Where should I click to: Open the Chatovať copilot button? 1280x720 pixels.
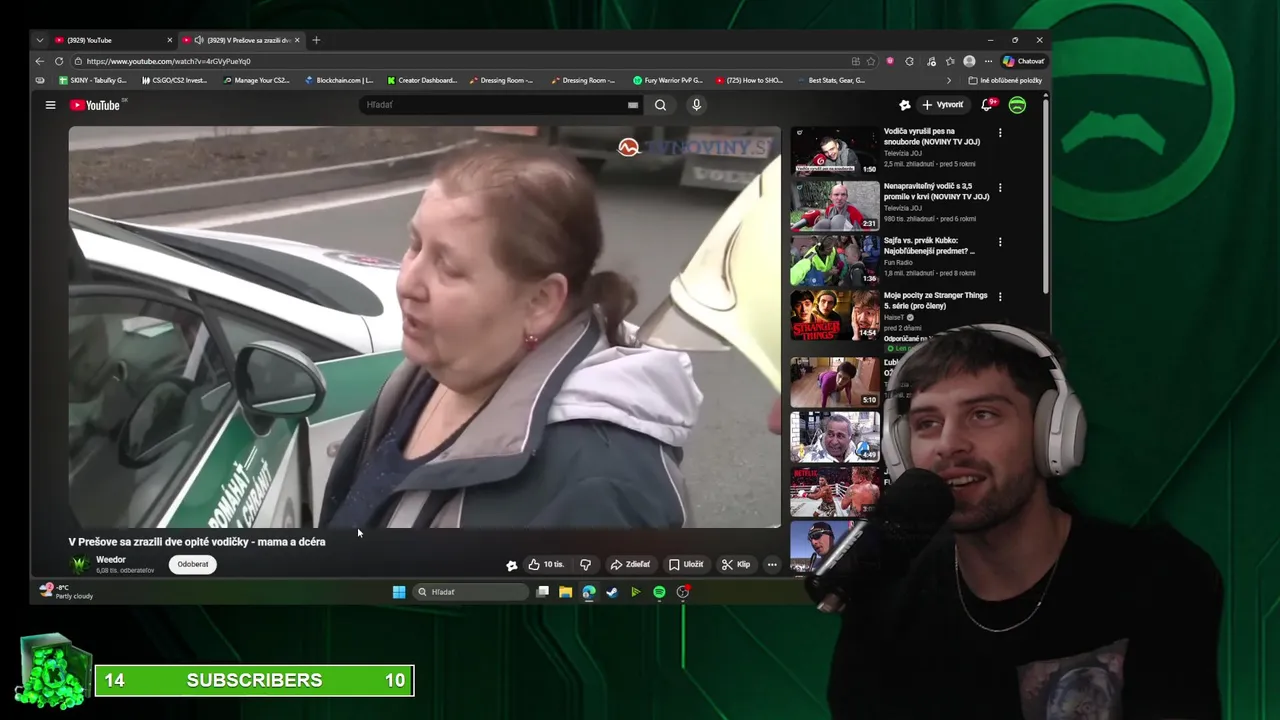[x=1023, y=61]
